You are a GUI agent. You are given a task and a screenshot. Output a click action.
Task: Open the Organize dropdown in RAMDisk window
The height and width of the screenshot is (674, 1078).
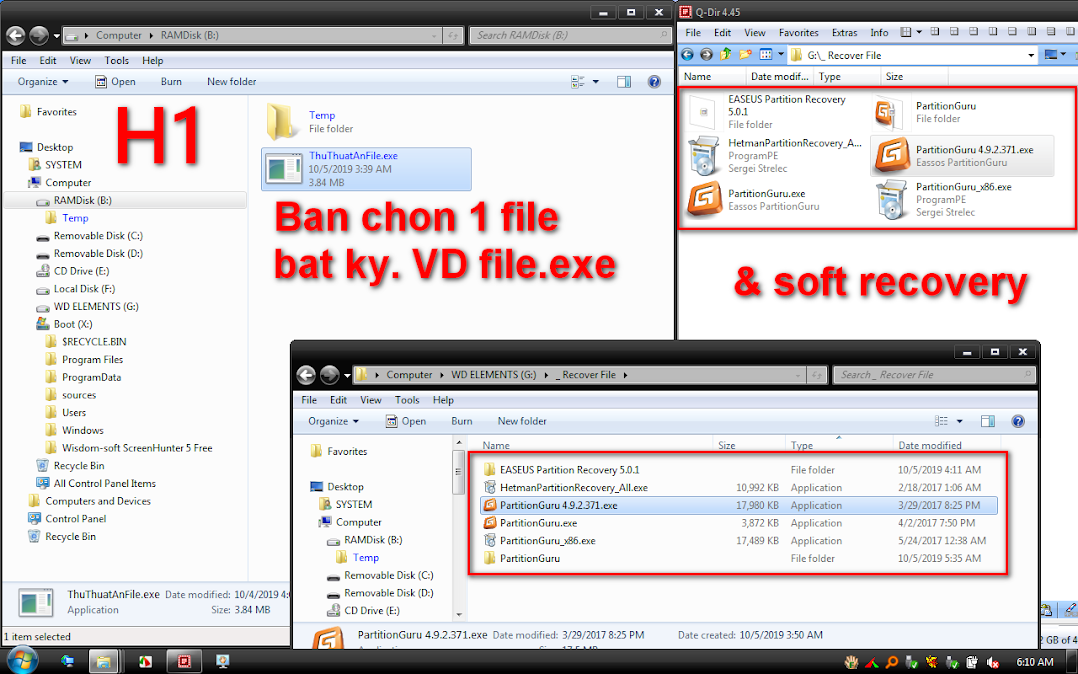point(43,82)
